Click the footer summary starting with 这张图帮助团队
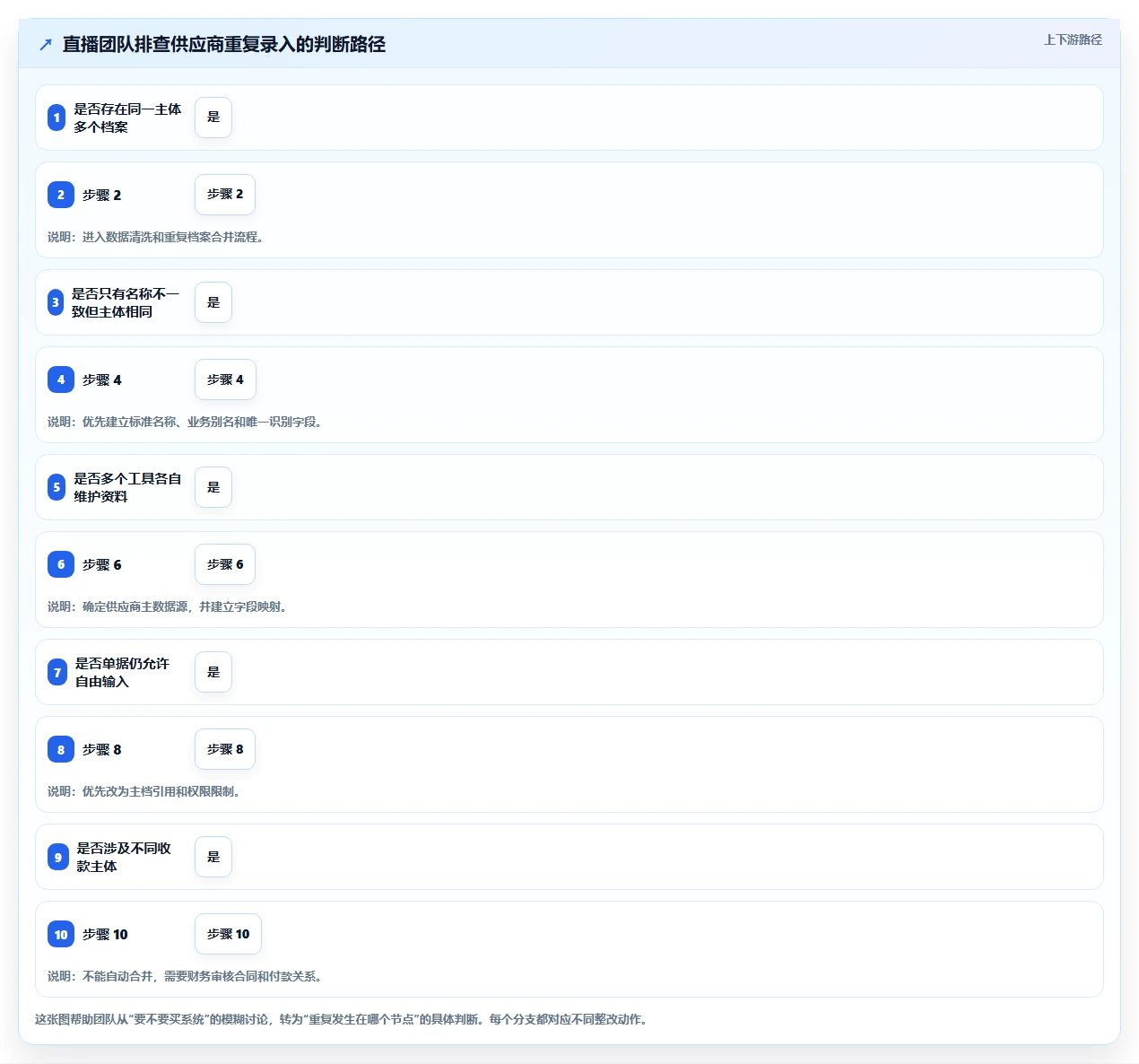Screen dimensions: 1139x1064 (341, 1019)
